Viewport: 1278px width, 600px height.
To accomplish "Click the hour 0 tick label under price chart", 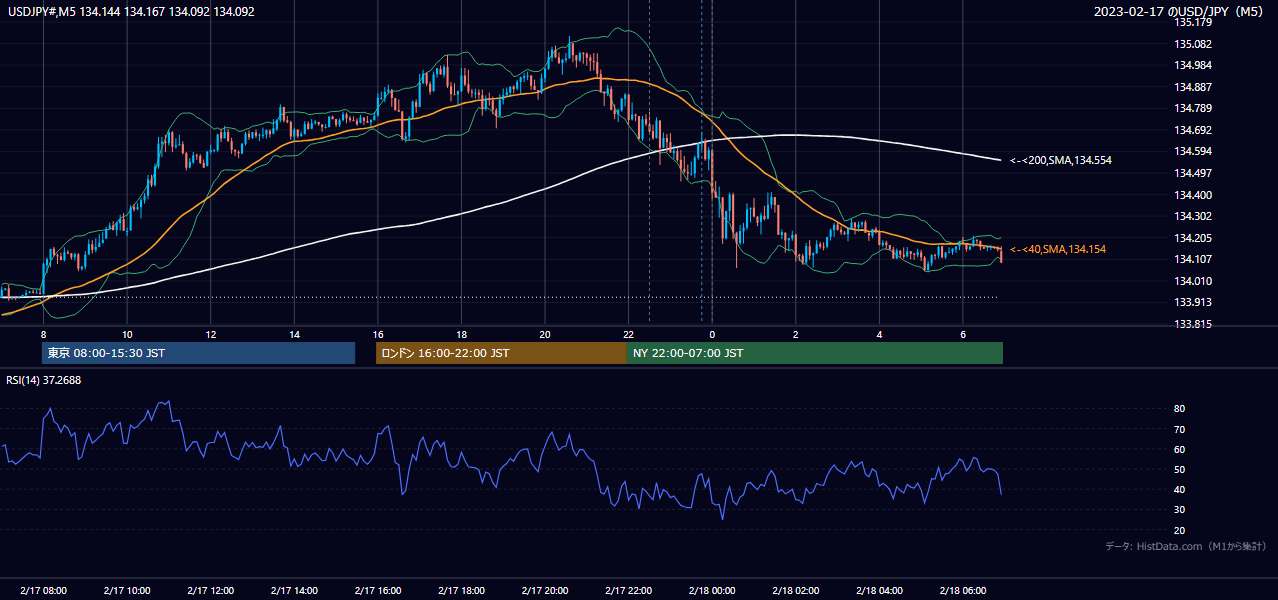I will [x=712, y=334].
